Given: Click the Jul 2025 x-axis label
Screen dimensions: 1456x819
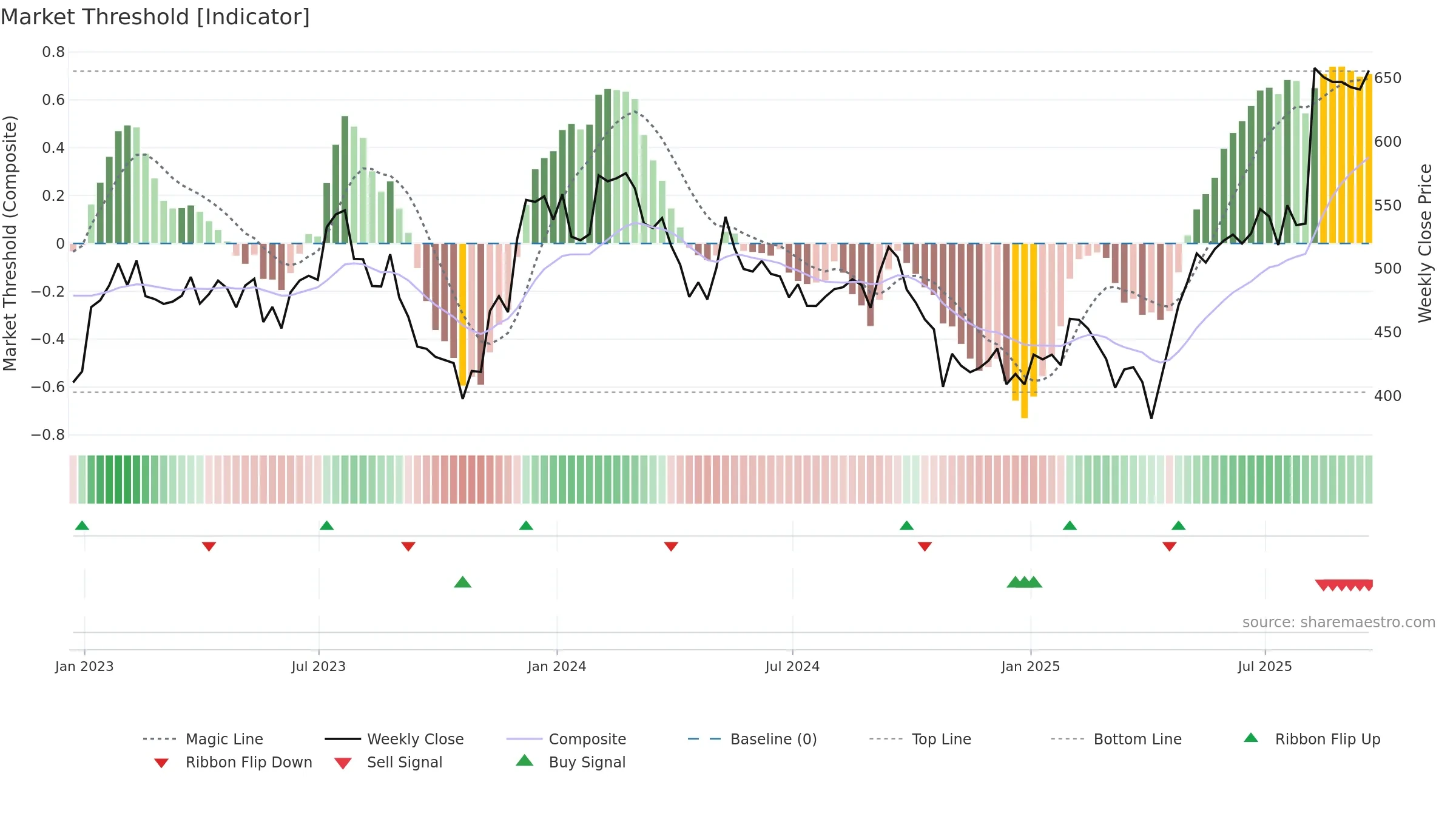Looking at the screenshot, I should coord(1265,666).
